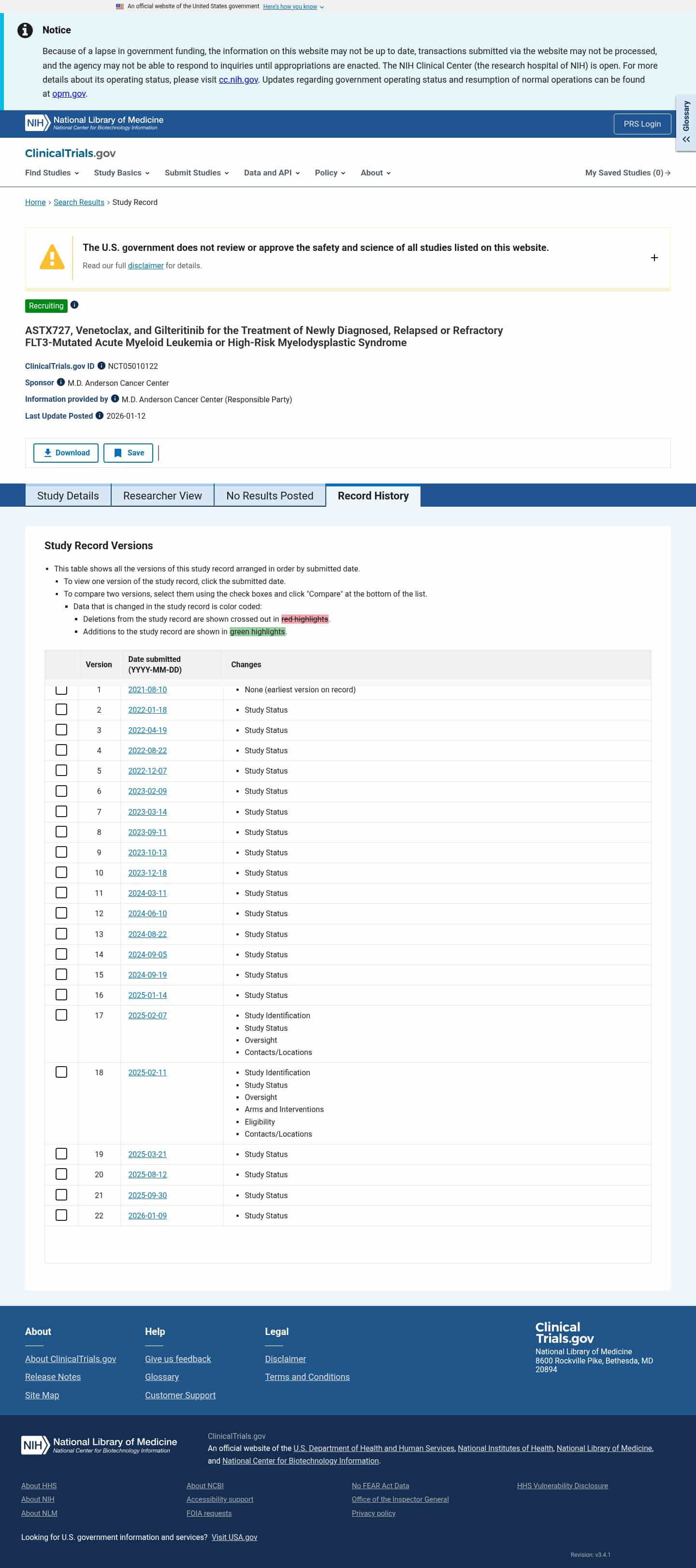696x1568 pixels.
Task: Check the version 22 row checkbox
Action: click(x=61, y=1215)
